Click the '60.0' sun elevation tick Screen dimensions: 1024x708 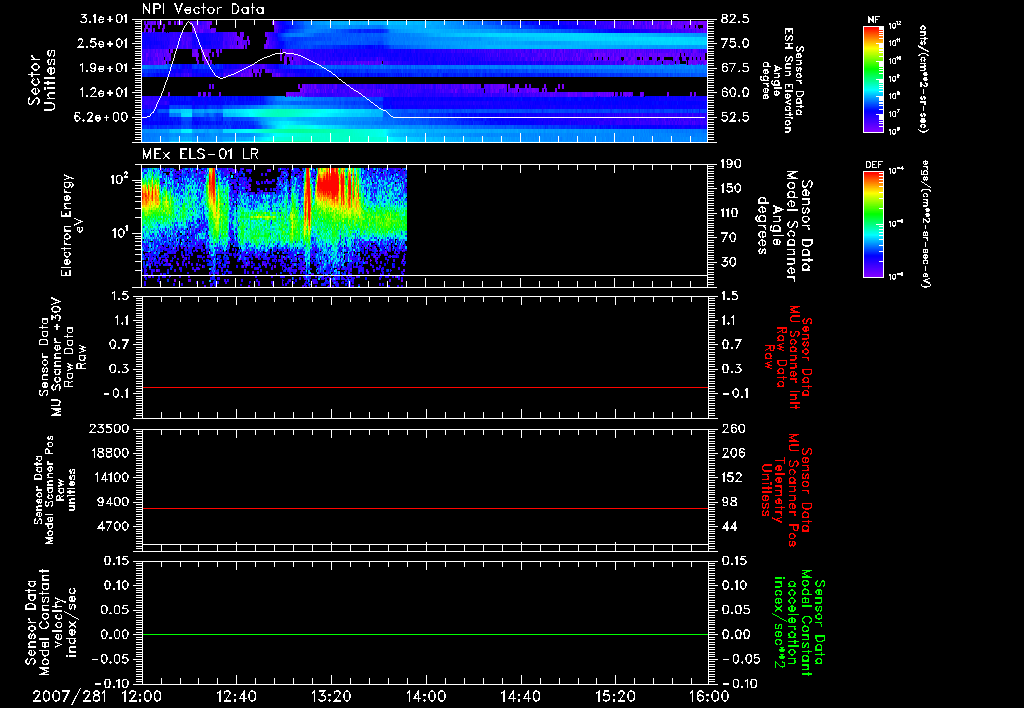point(735,93)
